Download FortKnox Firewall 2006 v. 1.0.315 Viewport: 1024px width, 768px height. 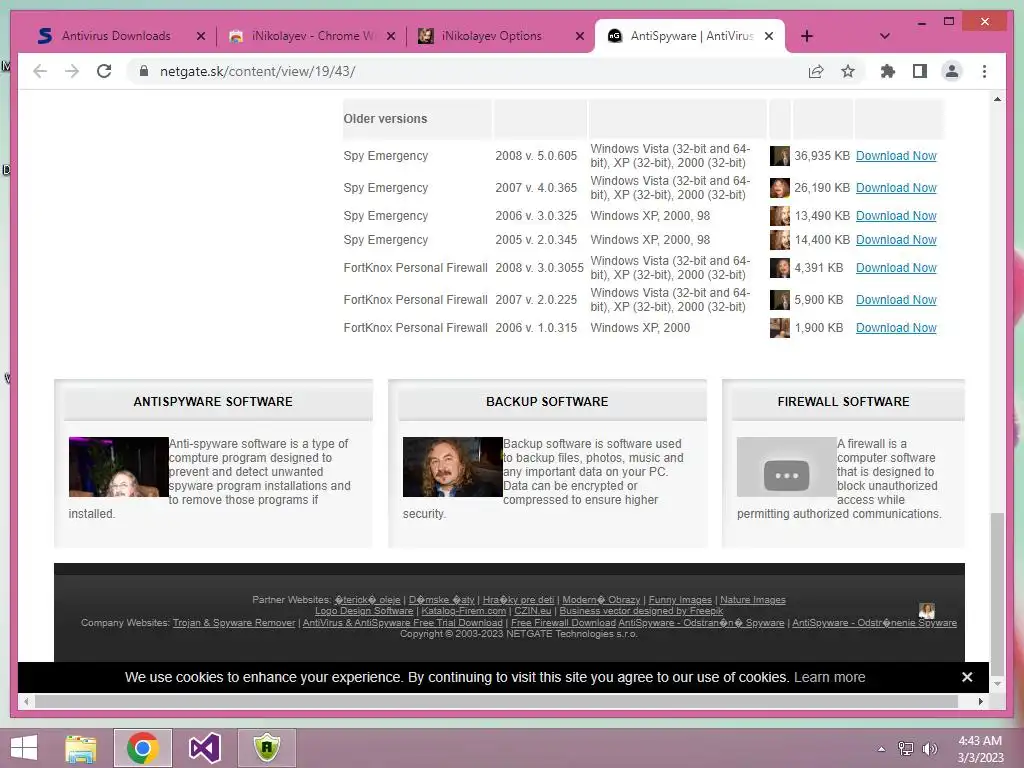896,328
